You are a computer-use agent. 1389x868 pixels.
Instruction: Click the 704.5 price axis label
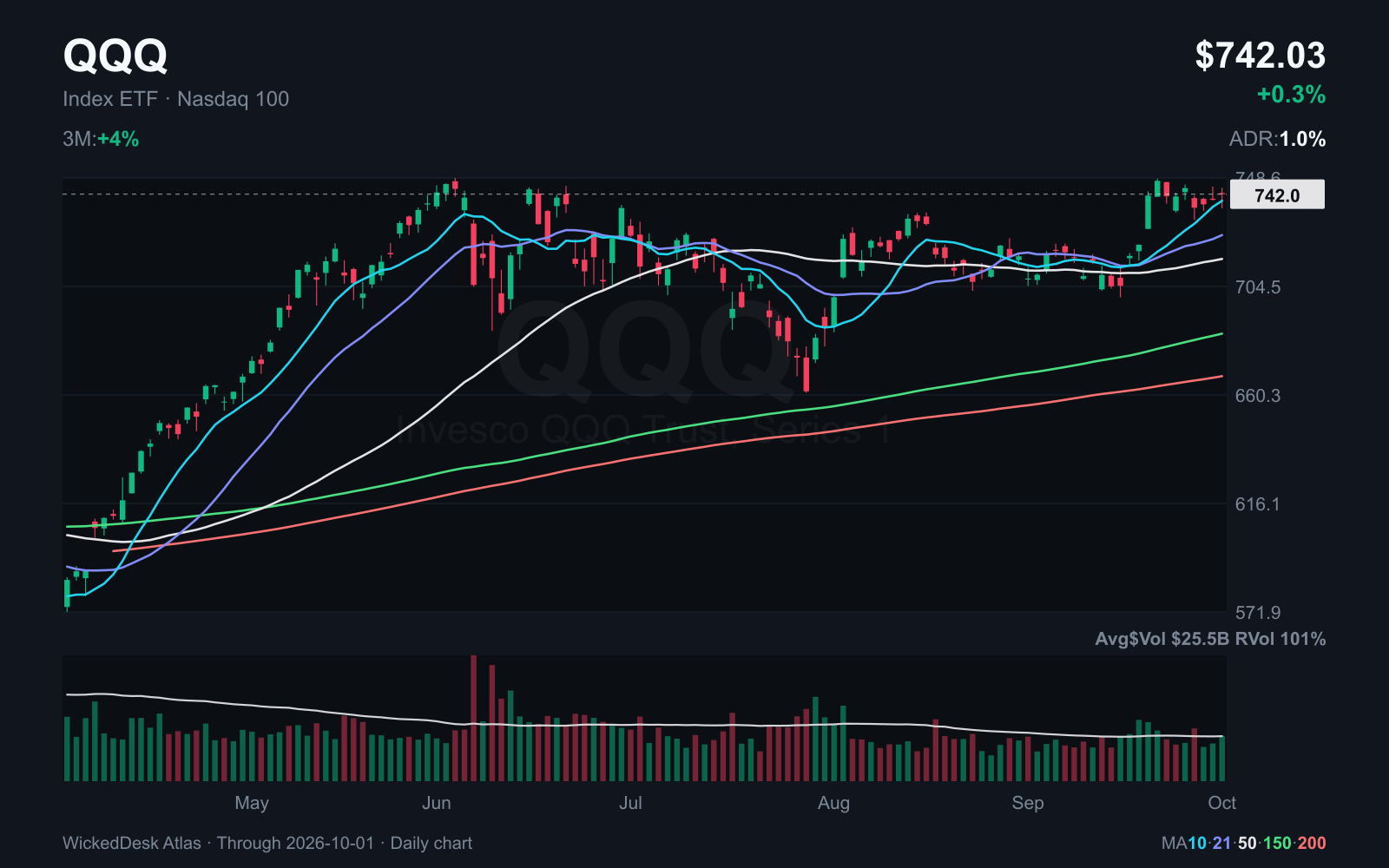(x=1257, y=287)
